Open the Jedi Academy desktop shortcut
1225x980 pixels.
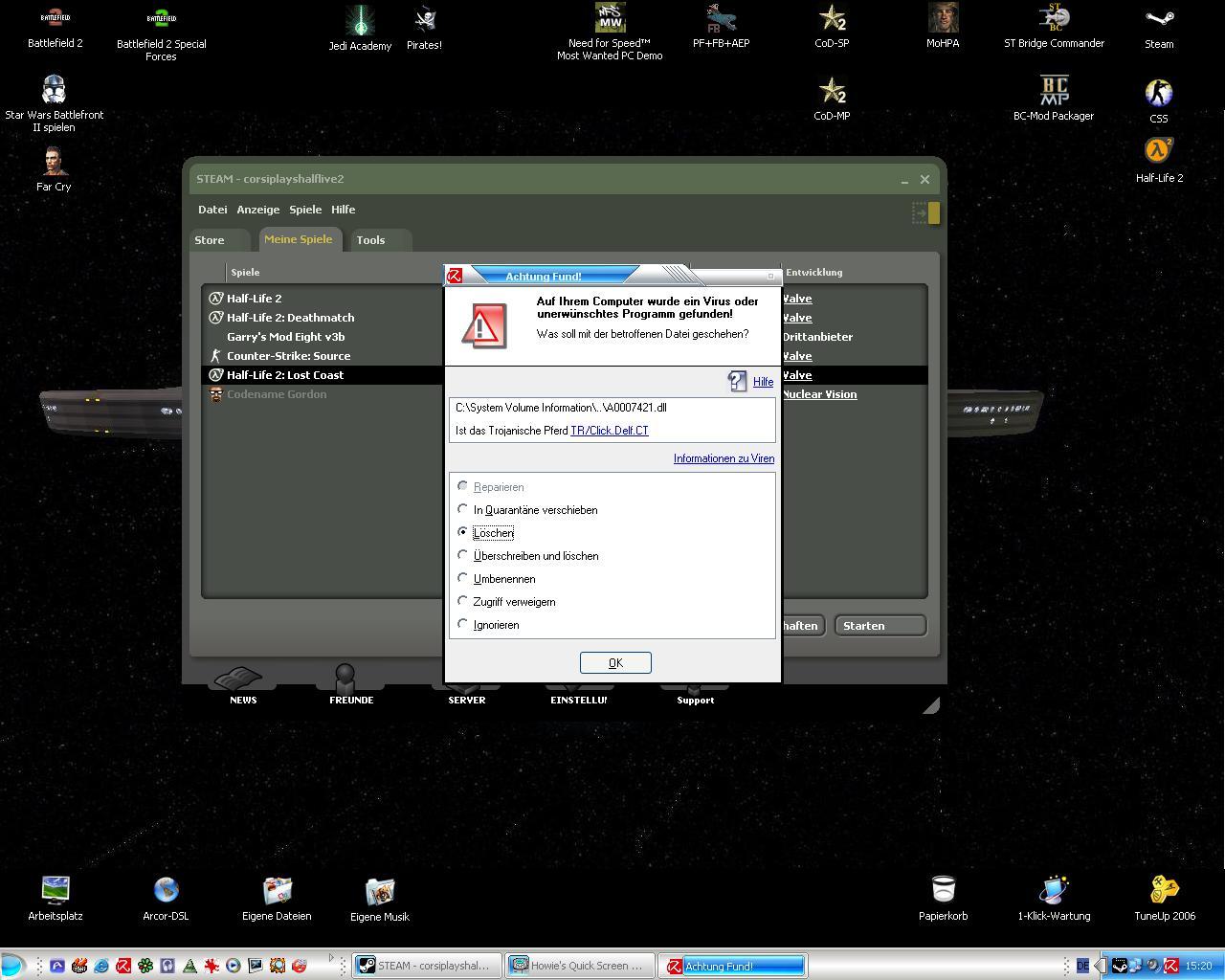click(360, 21)
